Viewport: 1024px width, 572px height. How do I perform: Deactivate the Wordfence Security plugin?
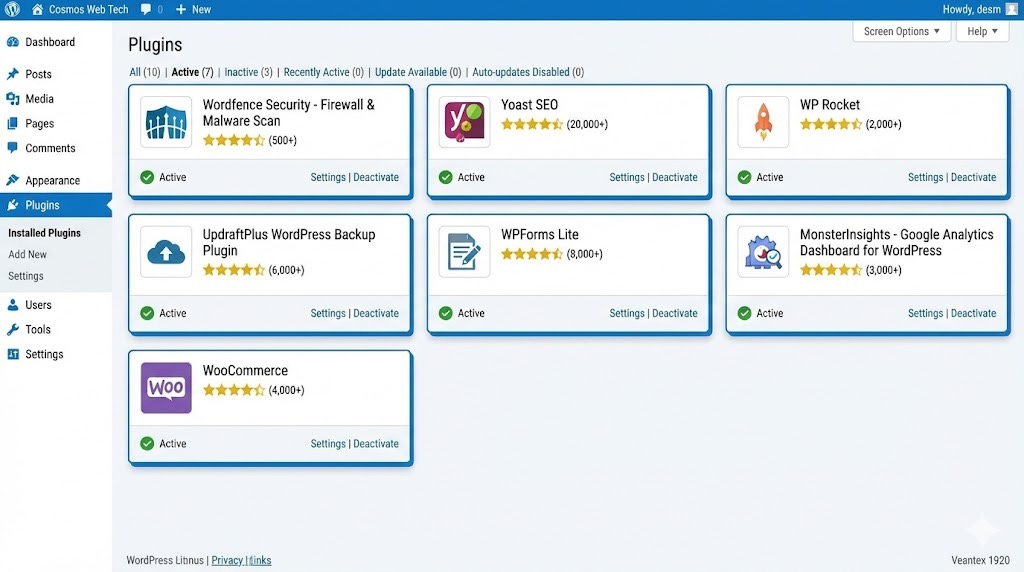pyautogui.click(x=376, y=177)
